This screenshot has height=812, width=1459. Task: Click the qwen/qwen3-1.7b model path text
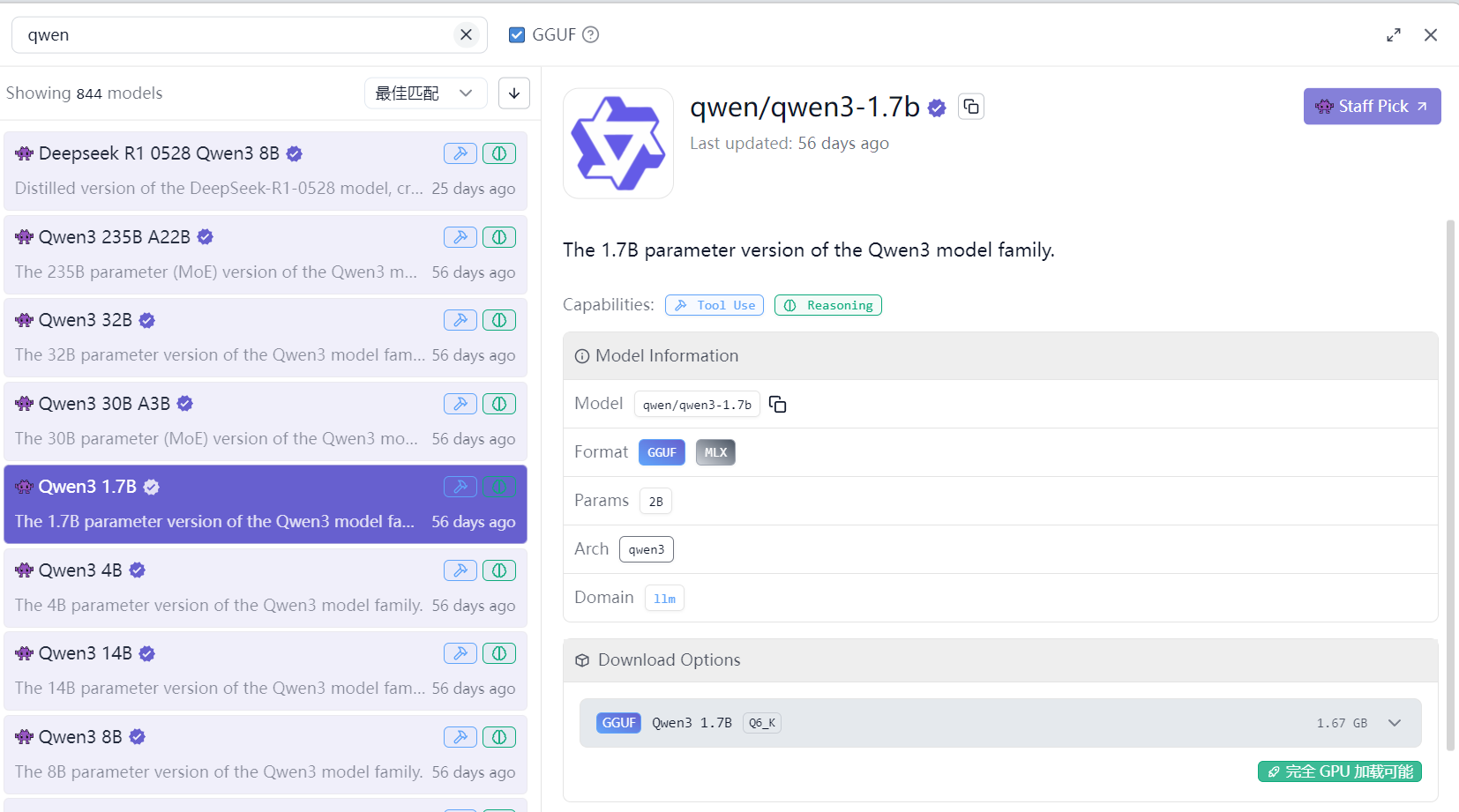(697, 405)
